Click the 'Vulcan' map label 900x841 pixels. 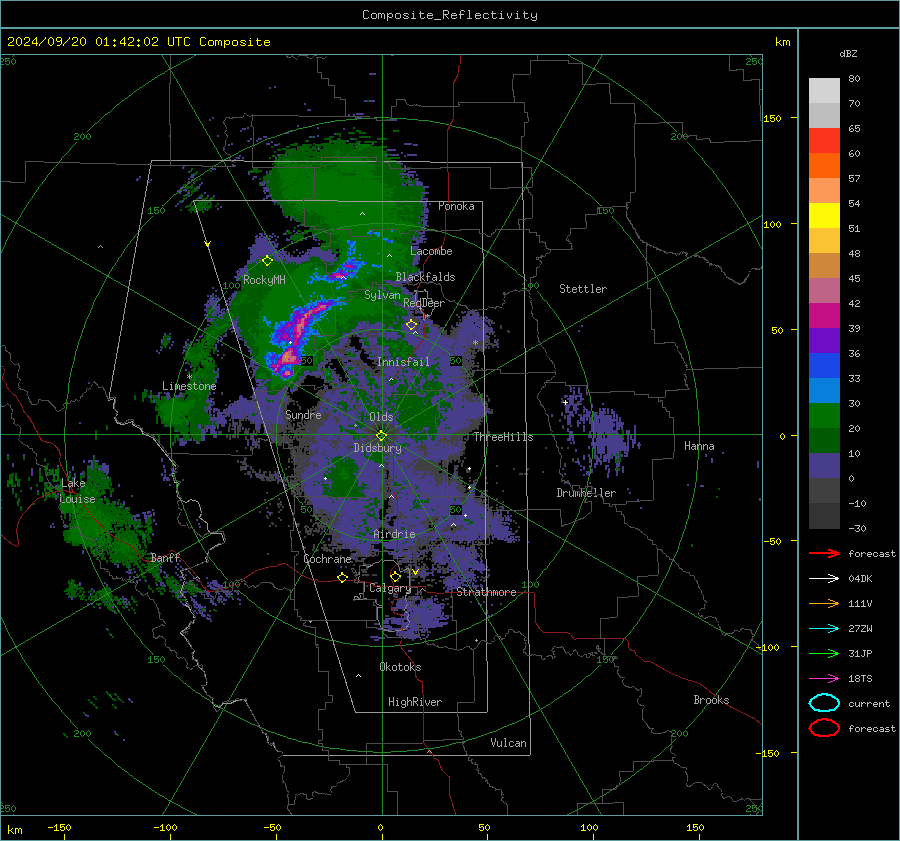coord(509,743)
